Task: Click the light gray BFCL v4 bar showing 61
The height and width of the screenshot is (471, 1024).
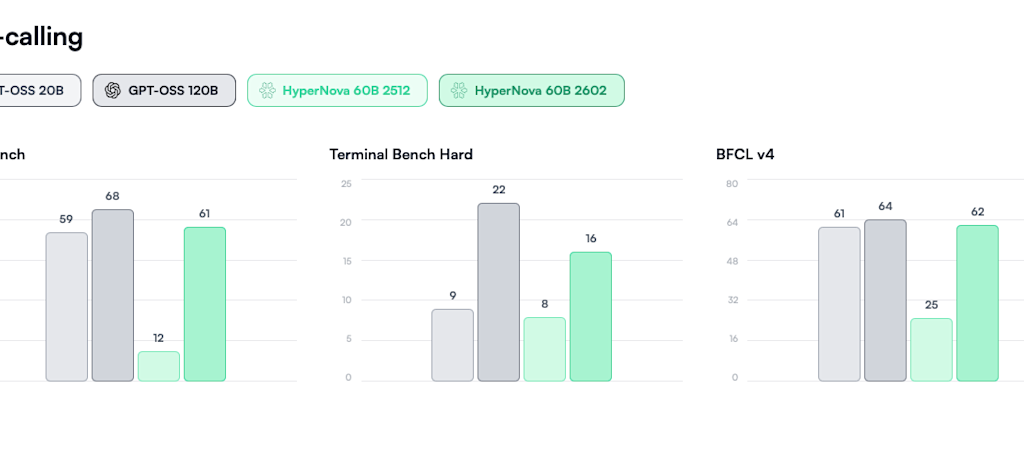Action: [x=839, y=304]
